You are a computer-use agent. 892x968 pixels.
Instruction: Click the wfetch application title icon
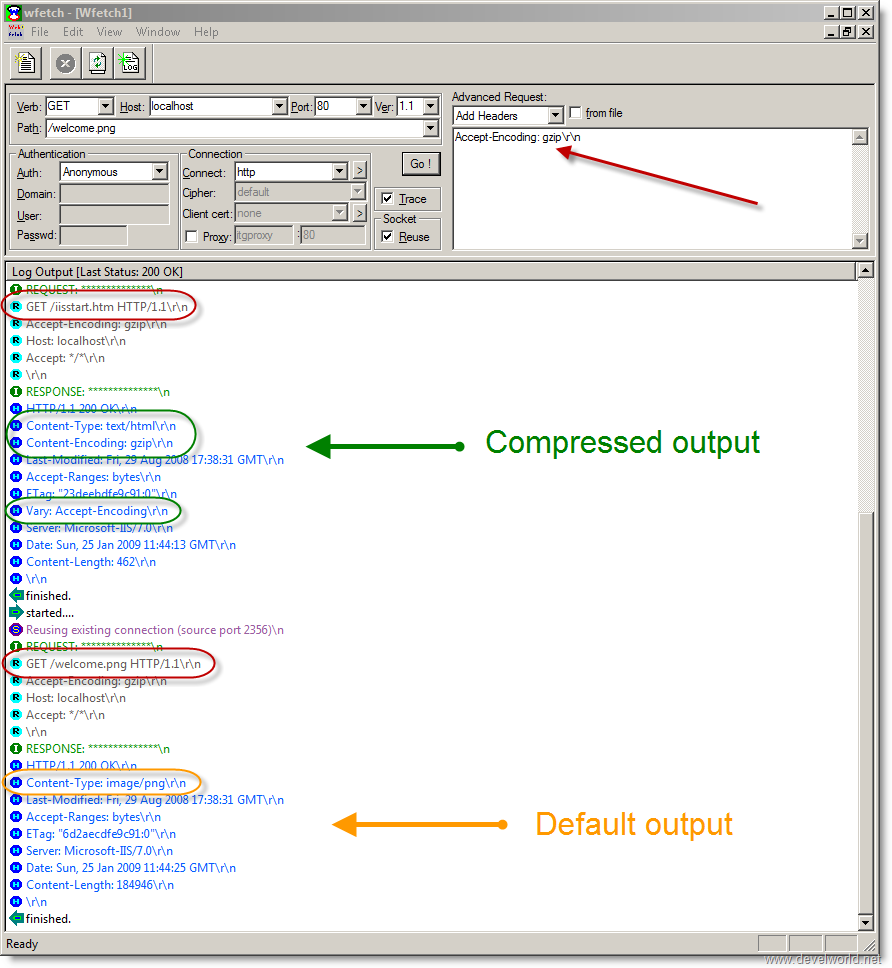tap(13, 12)
